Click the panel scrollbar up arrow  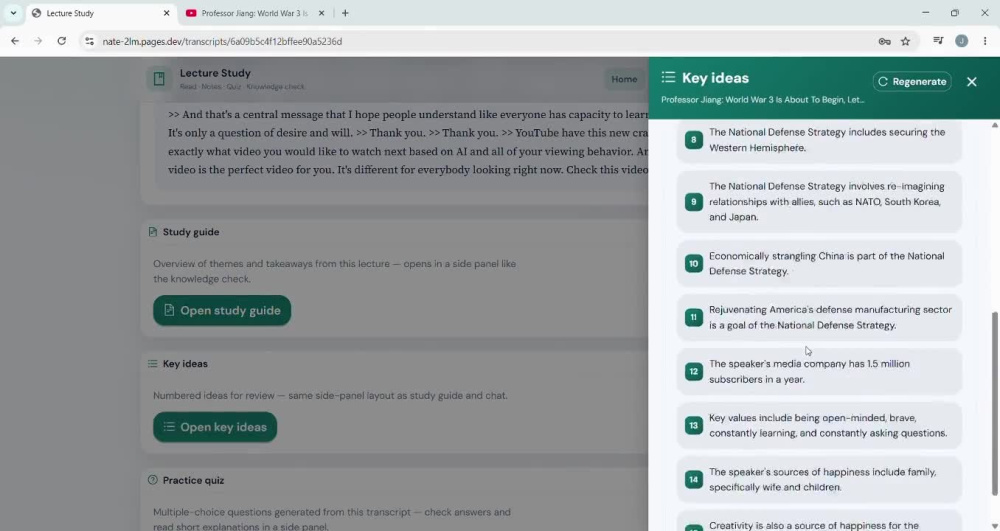click(994, 125)
